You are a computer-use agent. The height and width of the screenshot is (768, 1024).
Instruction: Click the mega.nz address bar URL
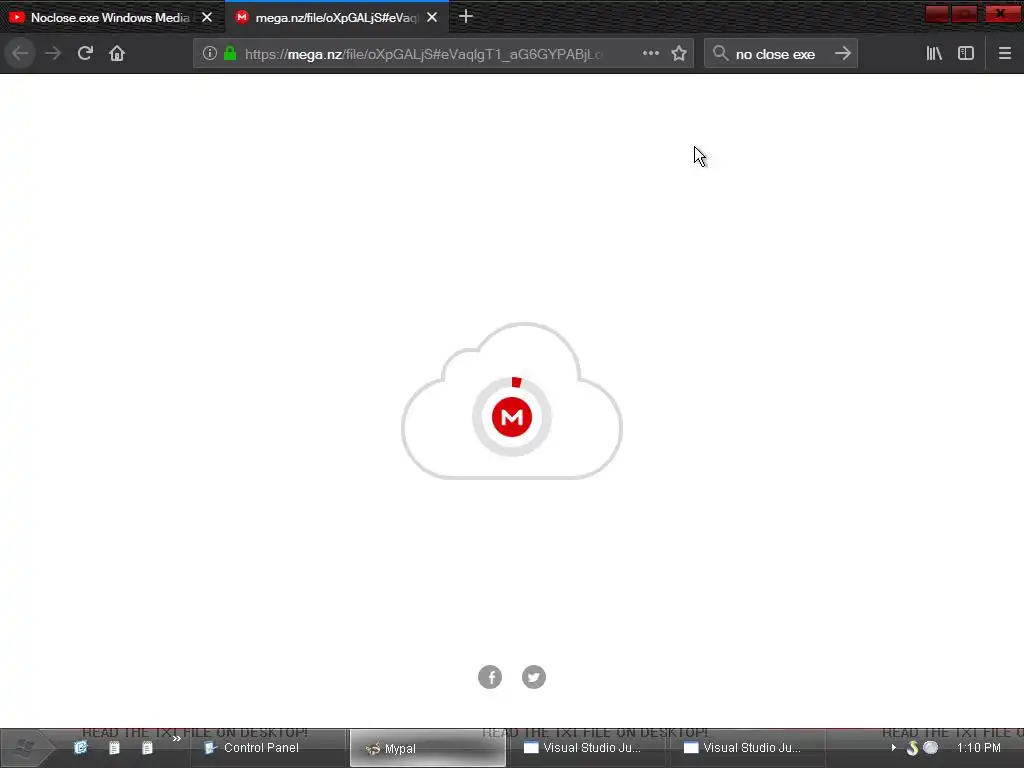(x=423, y=54)
